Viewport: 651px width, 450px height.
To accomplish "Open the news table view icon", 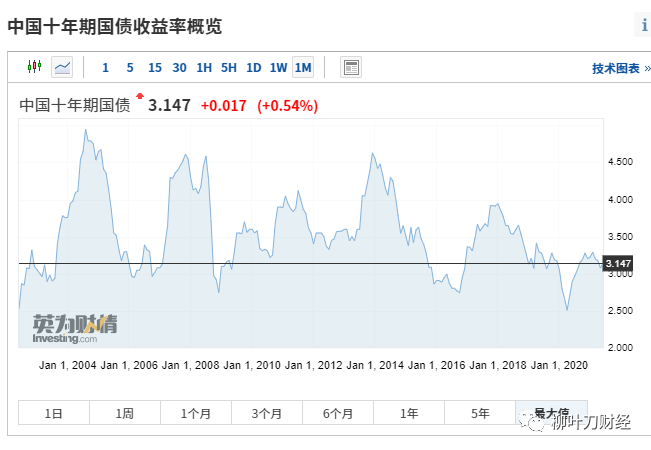I will pyautogui.click(x=351, y=67).
